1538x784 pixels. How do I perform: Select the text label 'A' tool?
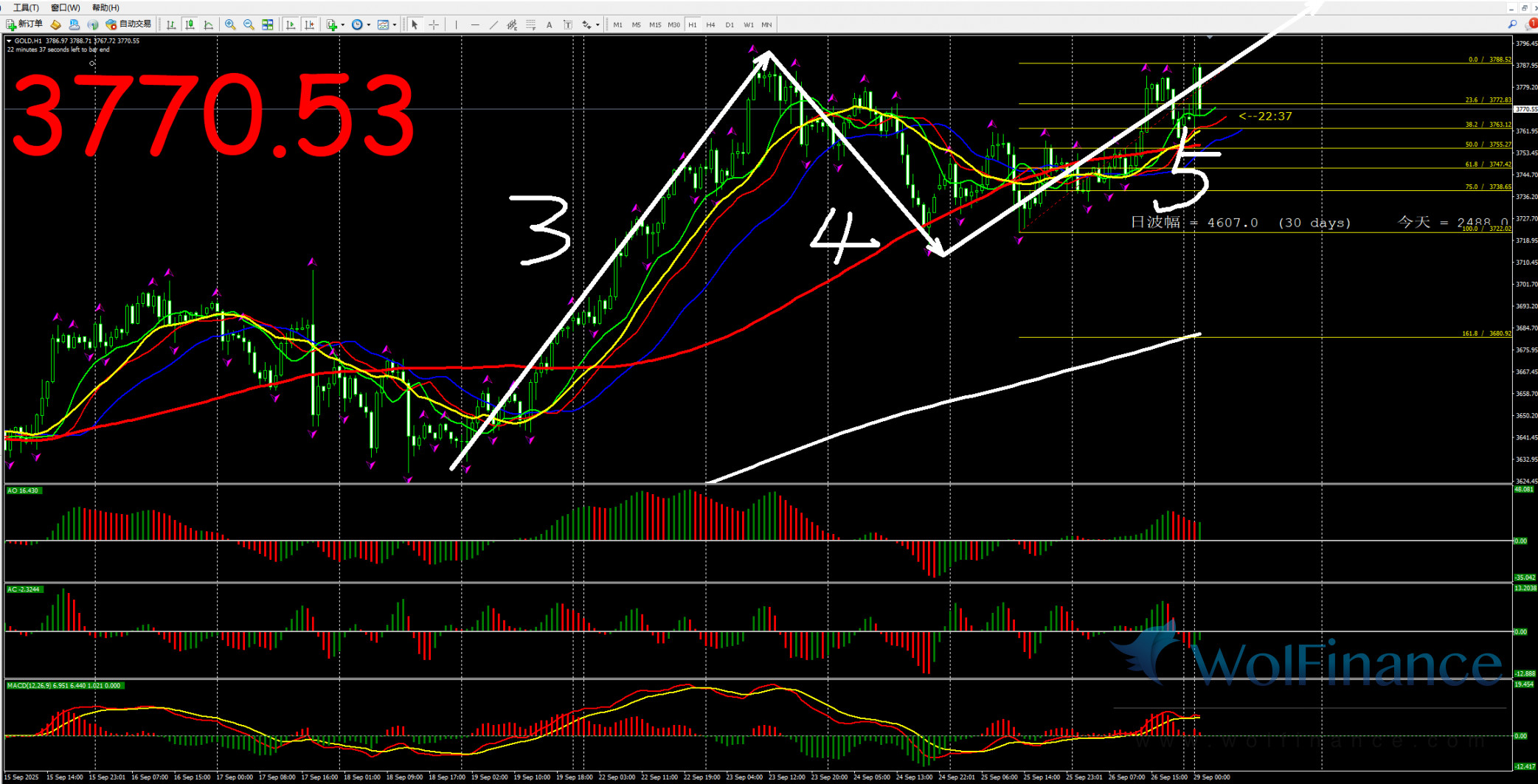pyautogui.click(x=549, y=24)
